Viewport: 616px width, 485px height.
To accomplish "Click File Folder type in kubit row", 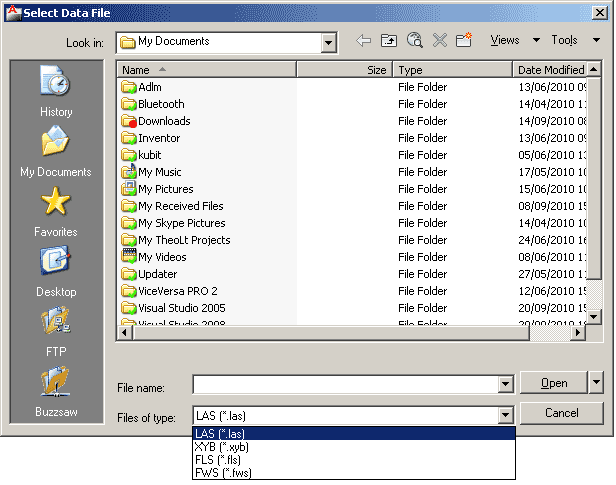I will coord(422,155).
